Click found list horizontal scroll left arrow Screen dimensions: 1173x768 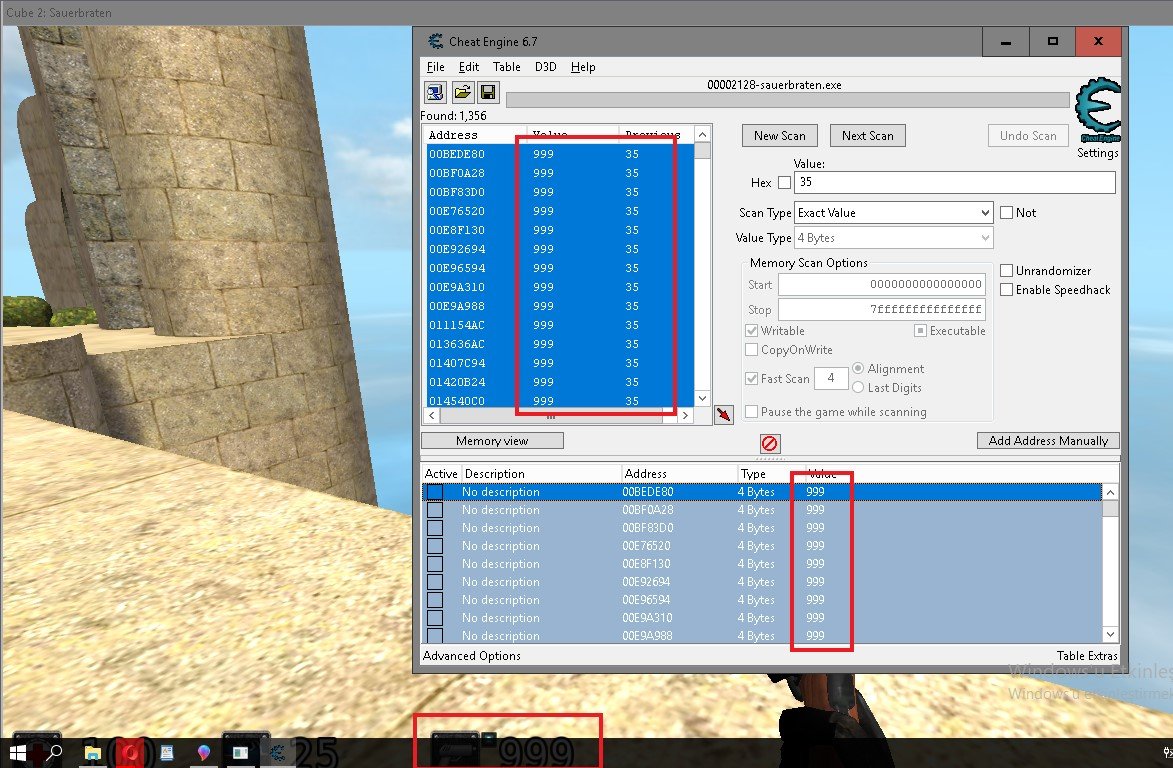click(x=432, y=416)
